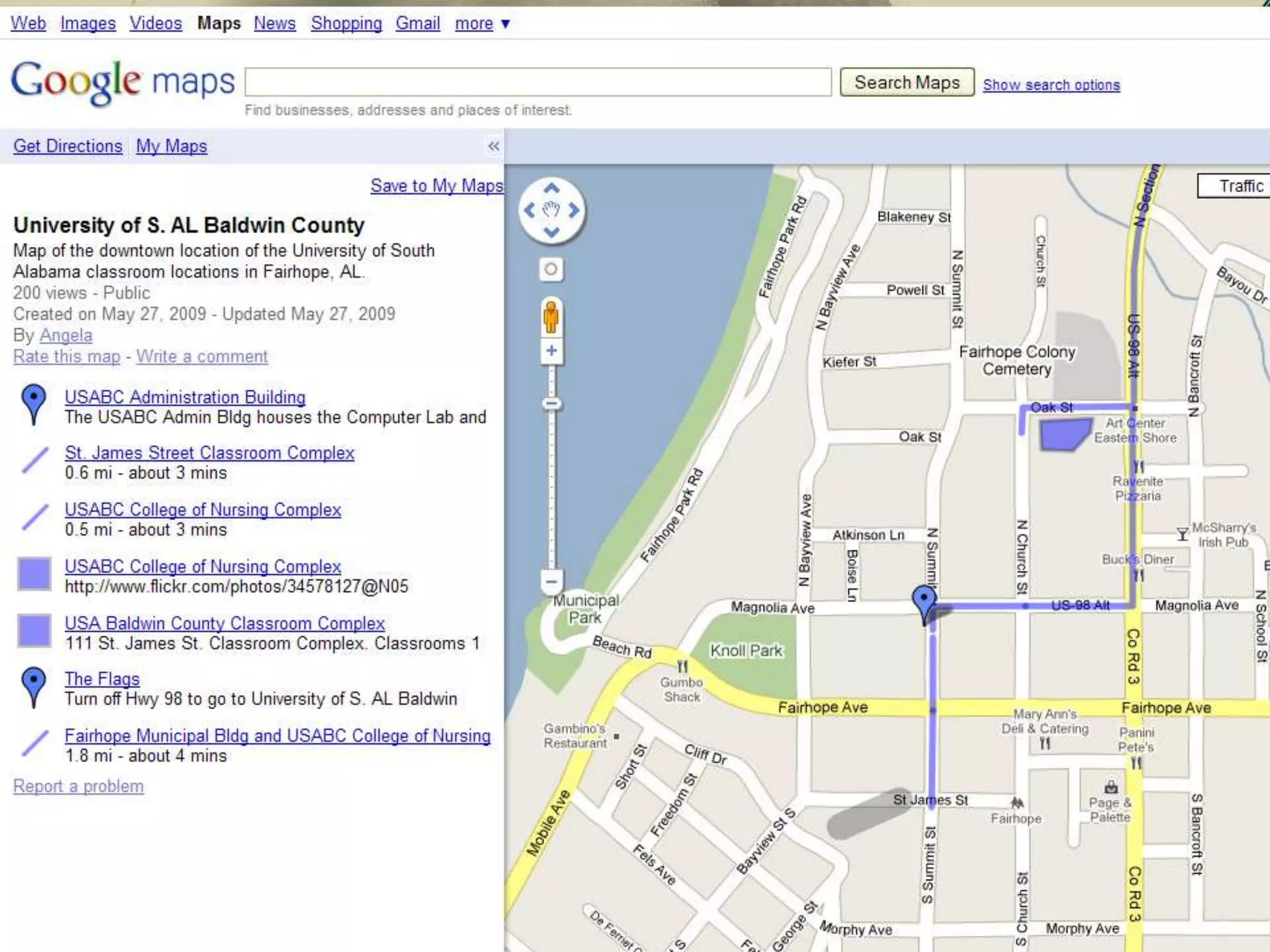This screenshot has height=952, width=1270.
Task: Click the zoom slider handle
Action: (x=551, y=404)
